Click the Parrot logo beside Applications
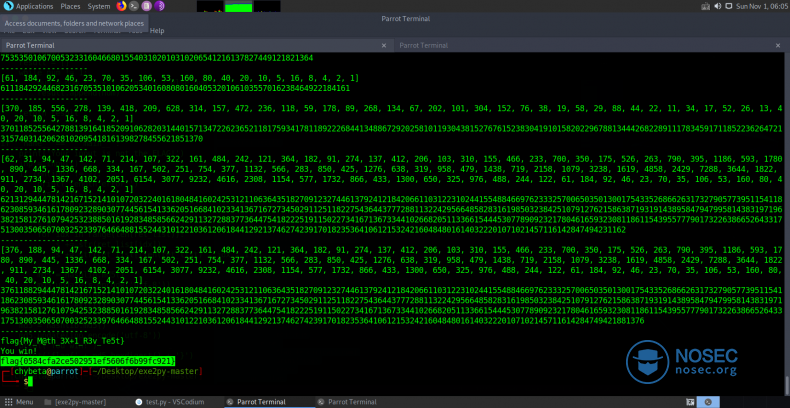790x408 pixels. [7, 6]
